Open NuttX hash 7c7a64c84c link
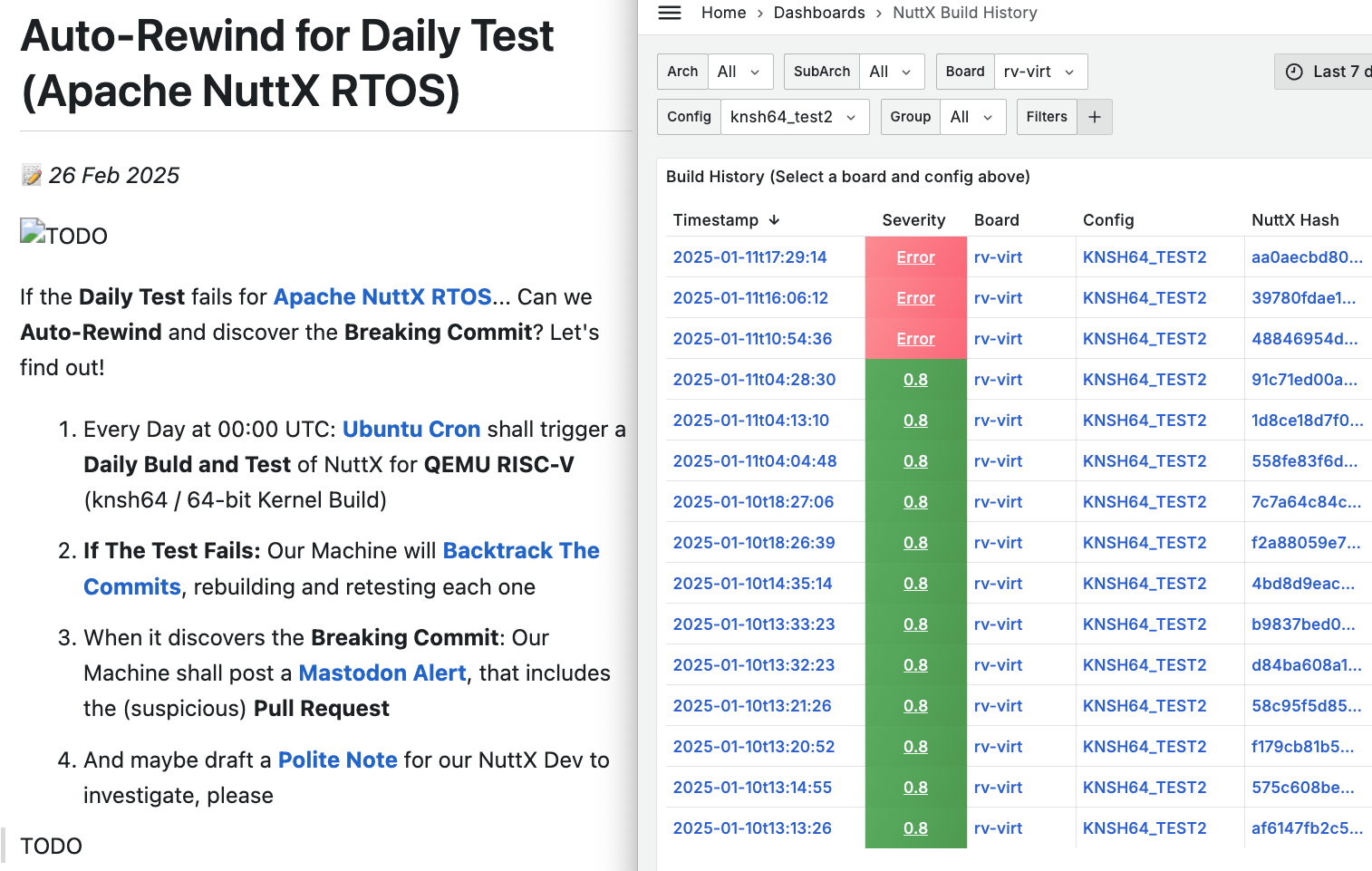Screen dimensions: 1372x871 click(1306, 502)
